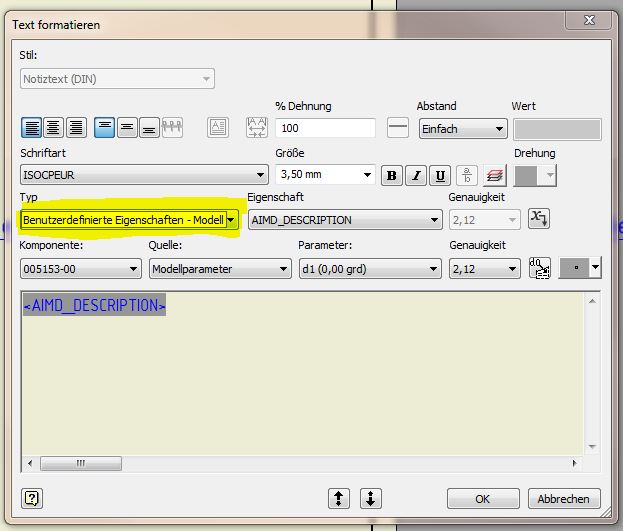Click the stacked fraction icon
The width and height of the screenshot is (623, 531).
click(x=467, y=176)
